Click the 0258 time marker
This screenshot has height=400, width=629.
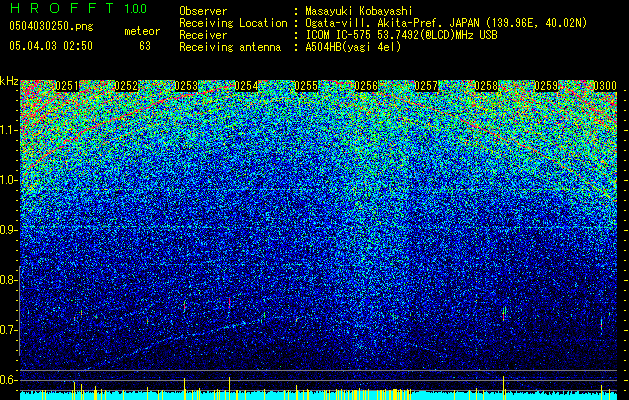coord(487,86)
